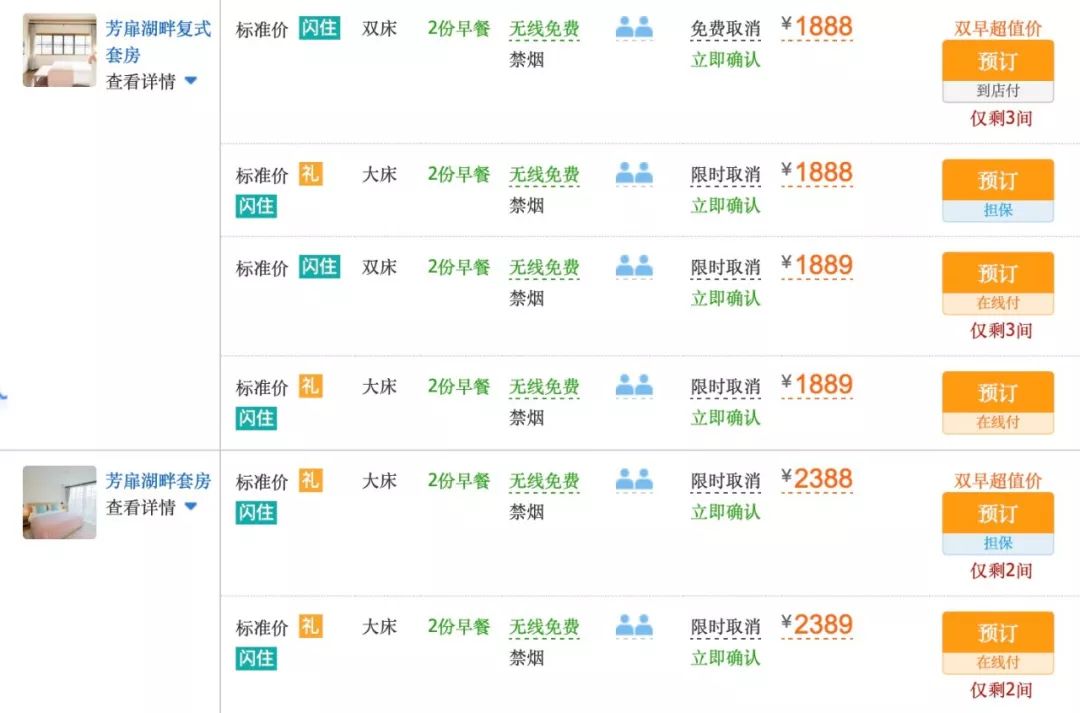Click the guest occupancy icon in the first ¥1888 row
Image resolution: width=1080 pixels, height=713 pixels.
[x=635, y=28]
